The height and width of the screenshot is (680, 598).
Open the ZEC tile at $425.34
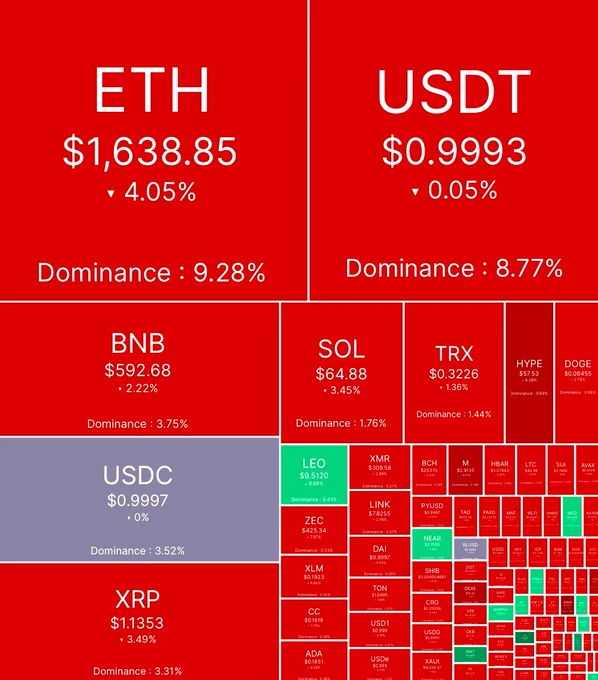(x=314, y=530)
